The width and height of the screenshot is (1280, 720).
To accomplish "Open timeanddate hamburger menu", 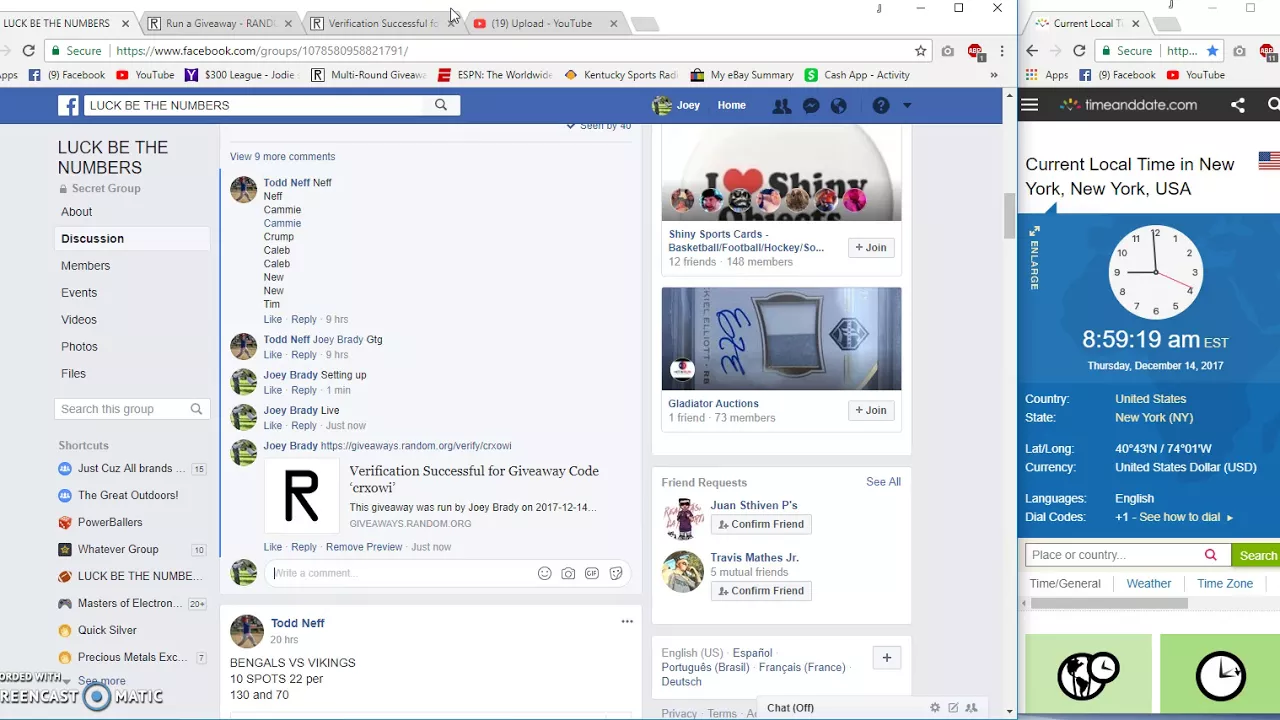I will [x=1030, y=104].
